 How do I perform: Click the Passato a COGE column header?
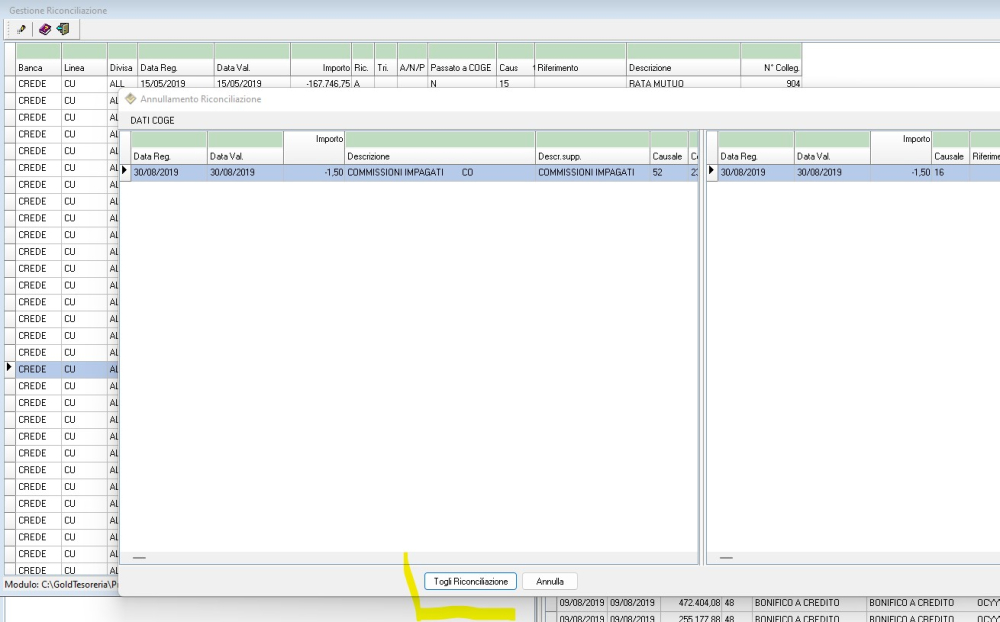click(461, 67)
